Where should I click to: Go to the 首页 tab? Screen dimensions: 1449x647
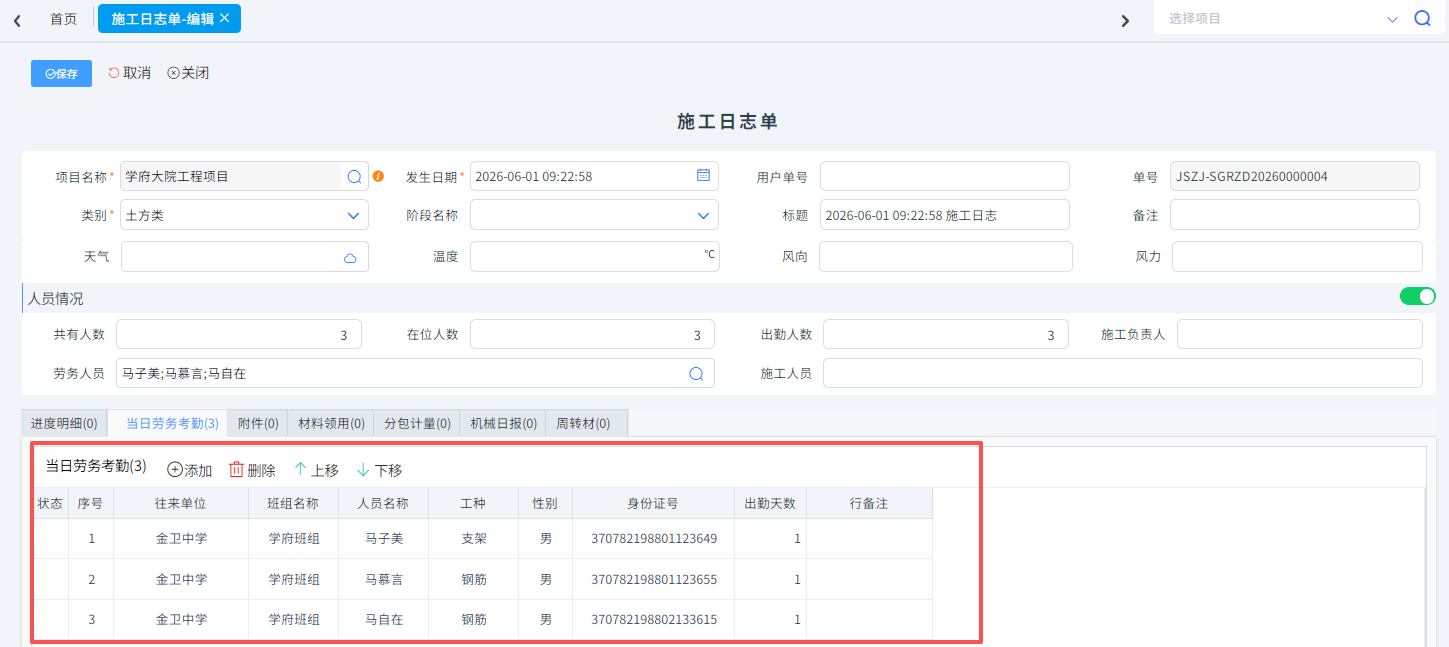point(63,18)
